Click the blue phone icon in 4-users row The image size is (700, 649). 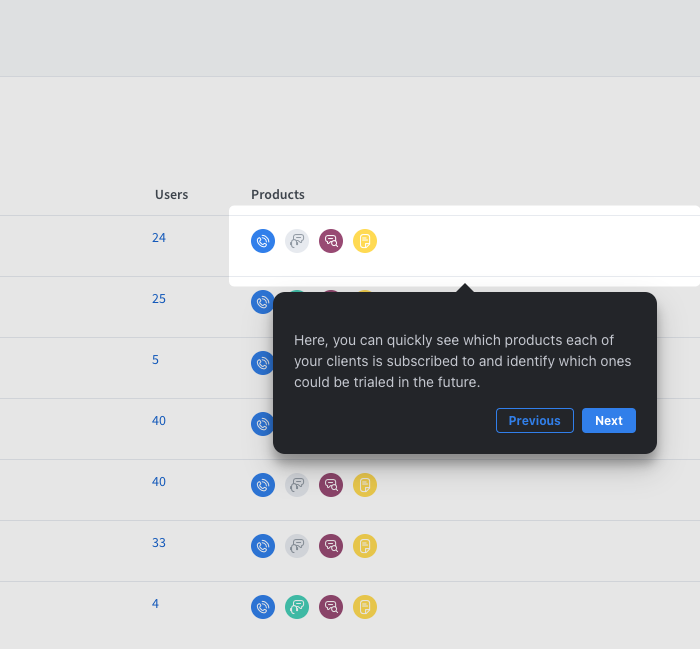click(x=263, y=607)
